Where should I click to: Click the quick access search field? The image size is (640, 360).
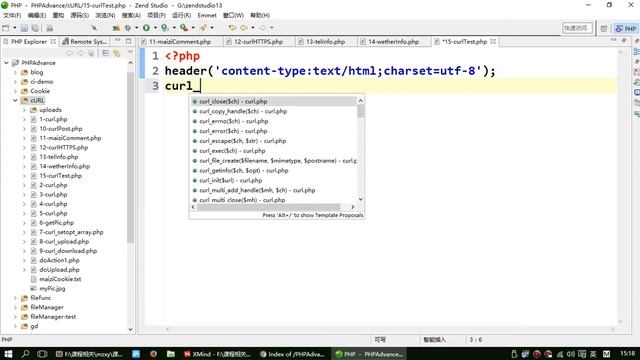[577, 28]
